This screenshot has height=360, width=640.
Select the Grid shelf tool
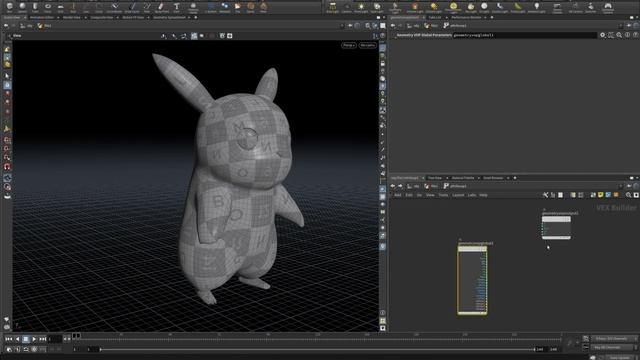[60, 7]
